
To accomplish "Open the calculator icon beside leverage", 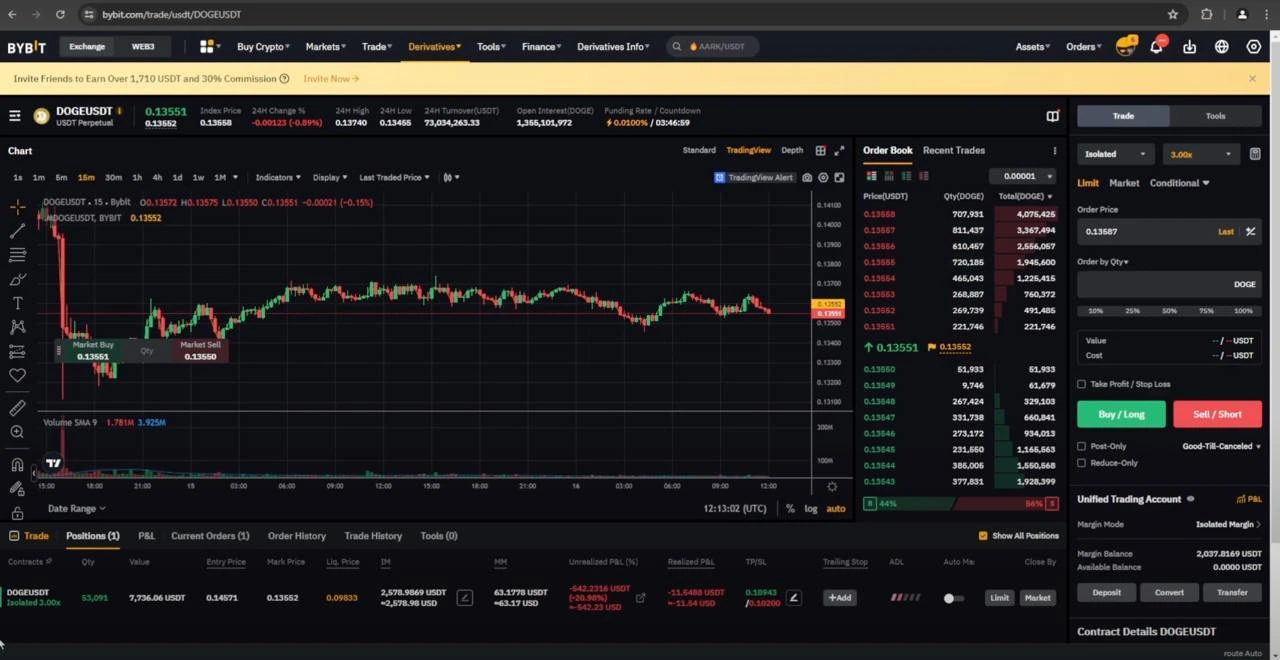I will pyautogui.click(x=1255, y=154).
